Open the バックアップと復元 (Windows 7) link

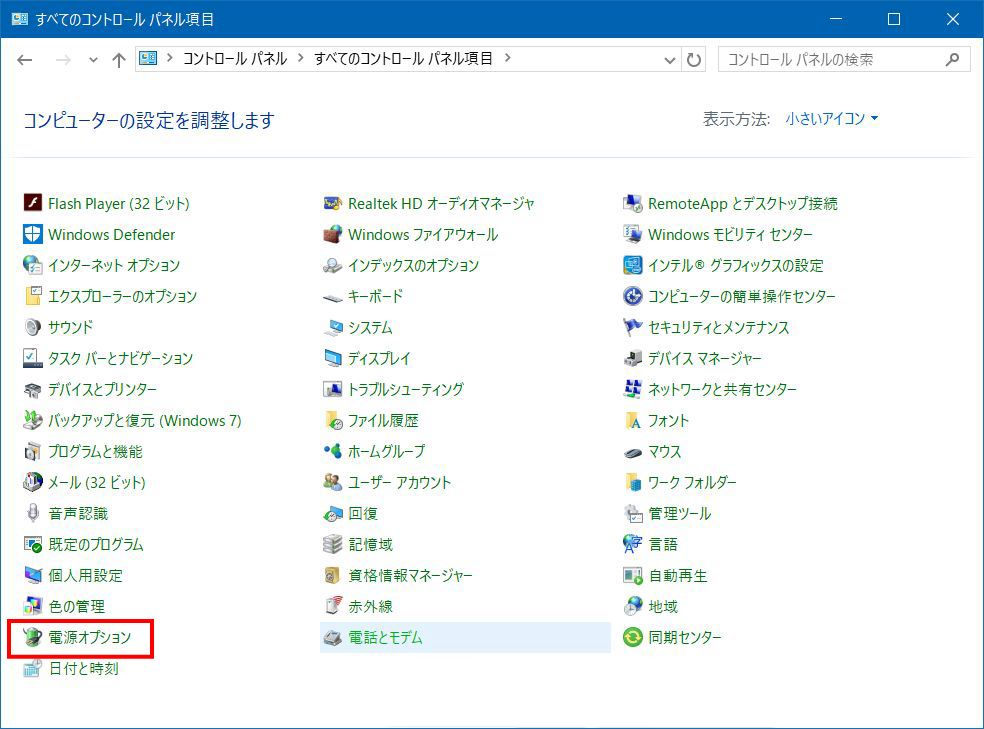click(x=145, y=420)
